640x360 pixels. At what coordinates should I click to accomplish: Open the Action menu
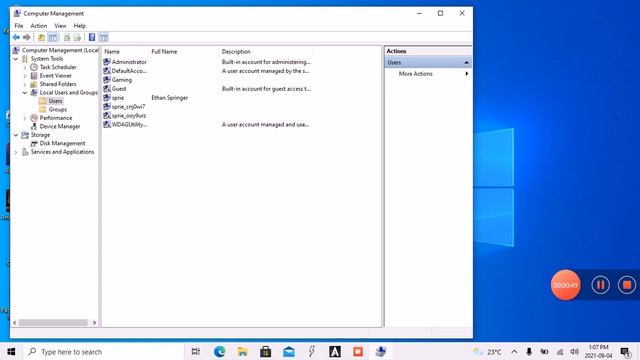pos(39,26)
